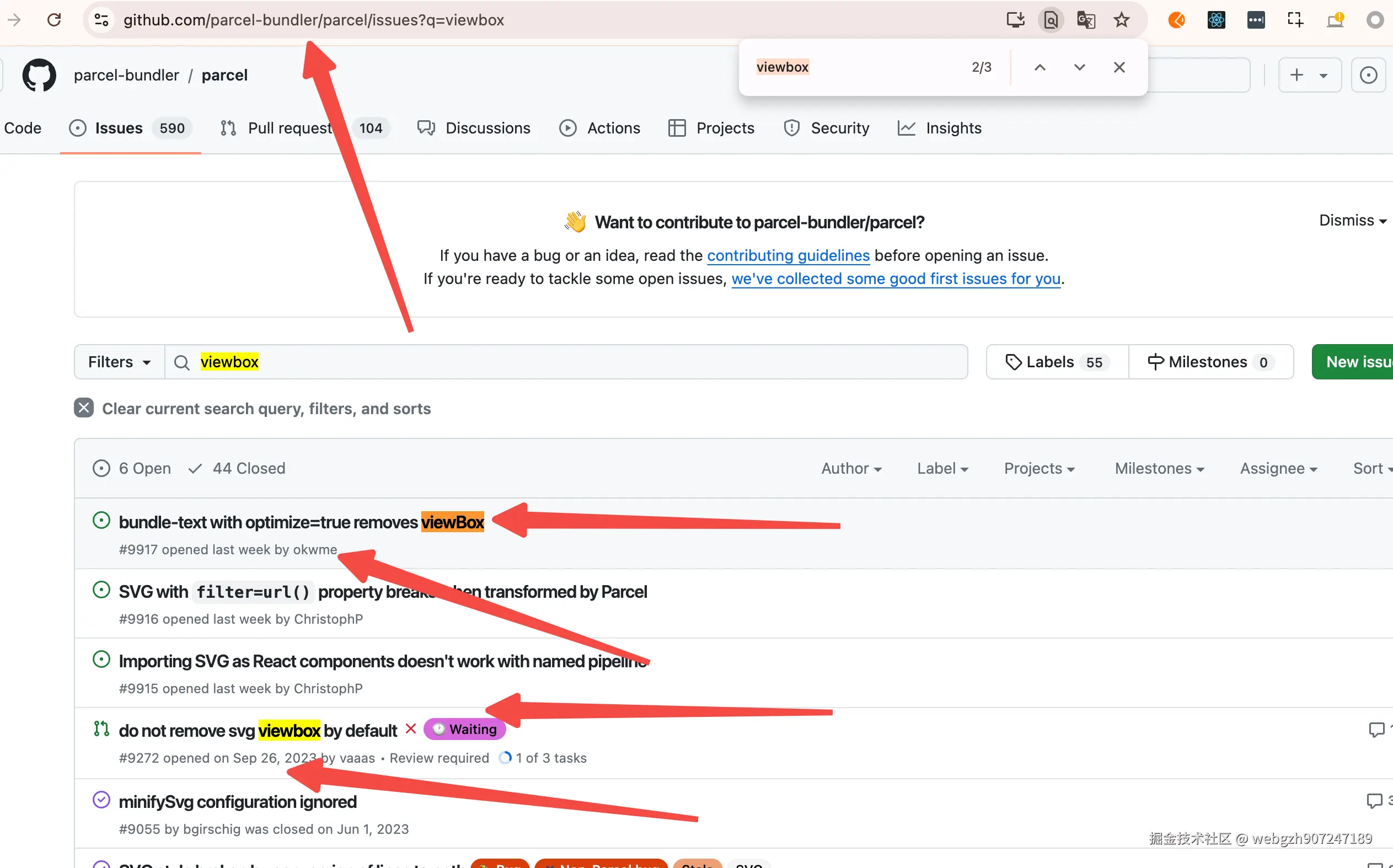Click the Google Translate icon
1393x868 pixels.
click(1085, 20)
